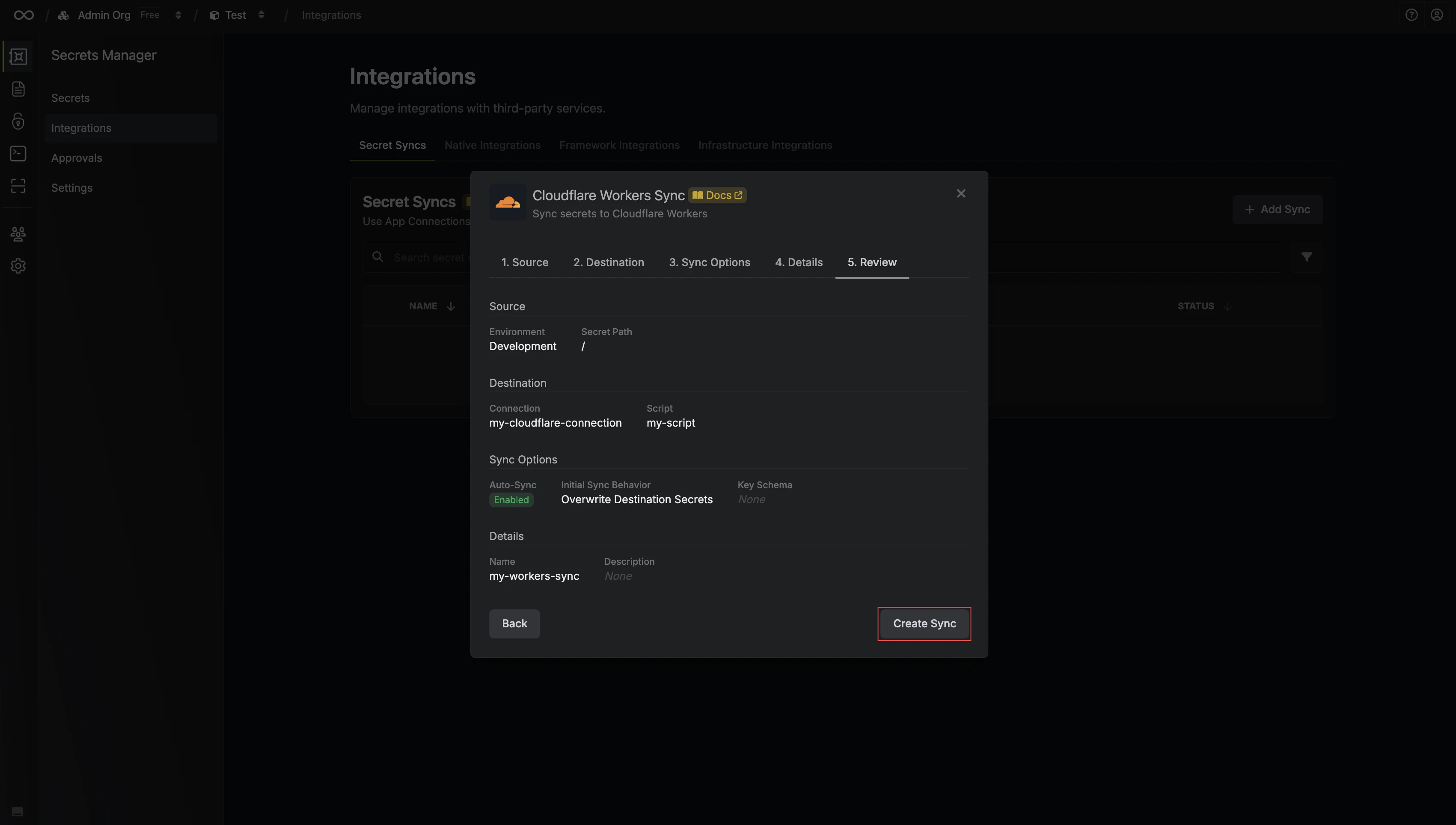Click the search magnifier icon
Image resolution: width=1456 pixels, height=825 pixels.
(x=377, y=257)
